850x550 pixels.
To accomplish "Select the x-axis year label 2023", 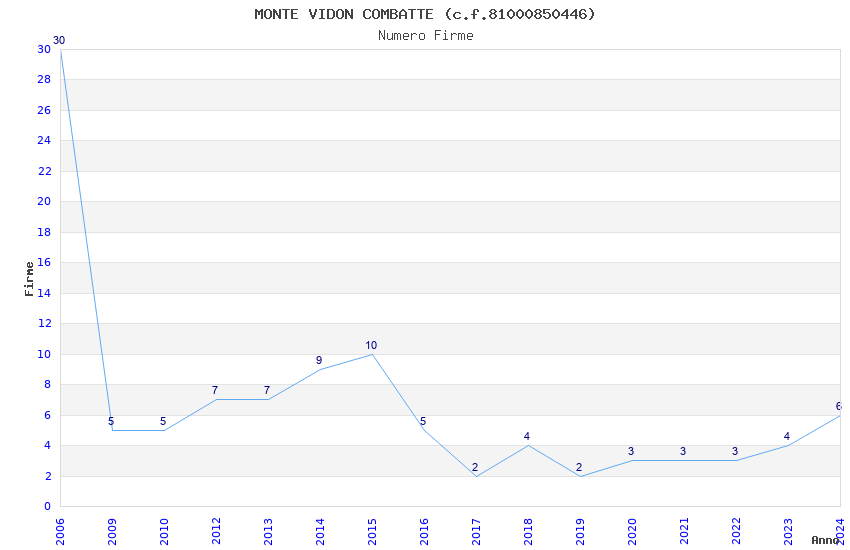I will pos(788,532).
